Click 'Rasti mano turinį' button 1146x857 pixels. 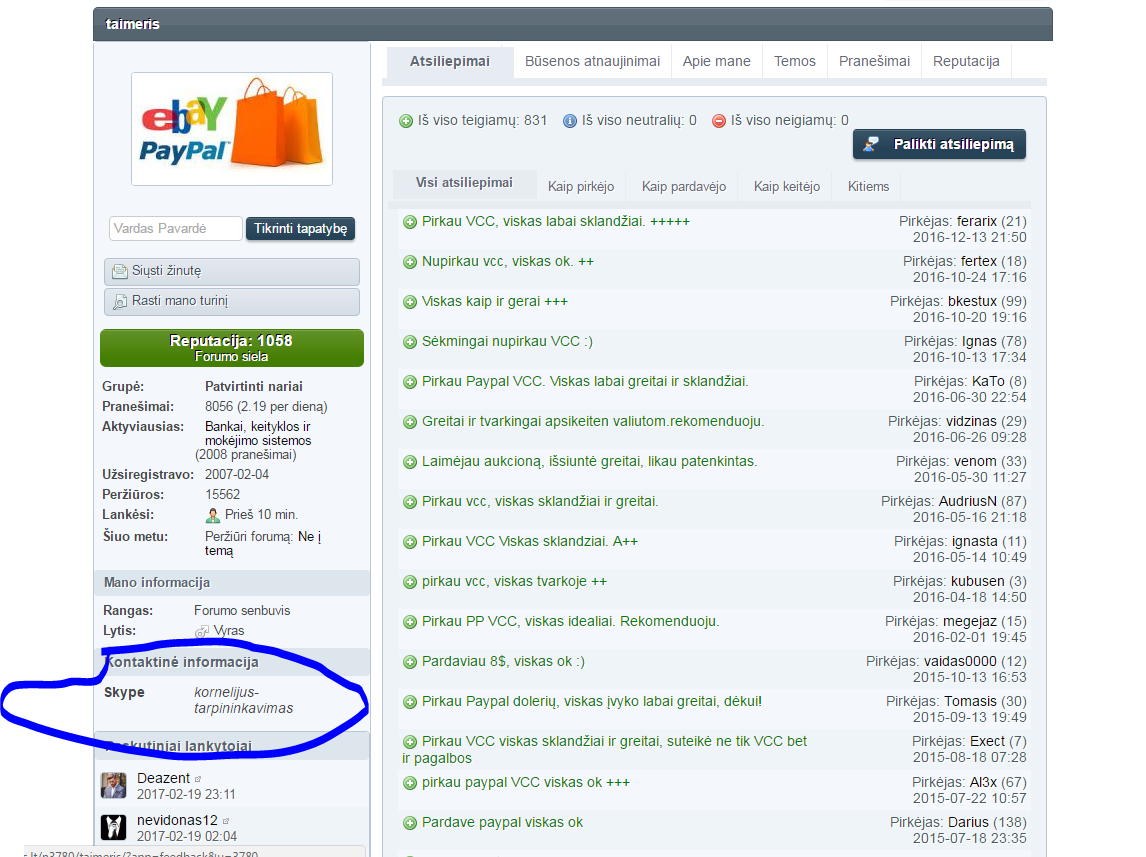click(x=232, y=301)
